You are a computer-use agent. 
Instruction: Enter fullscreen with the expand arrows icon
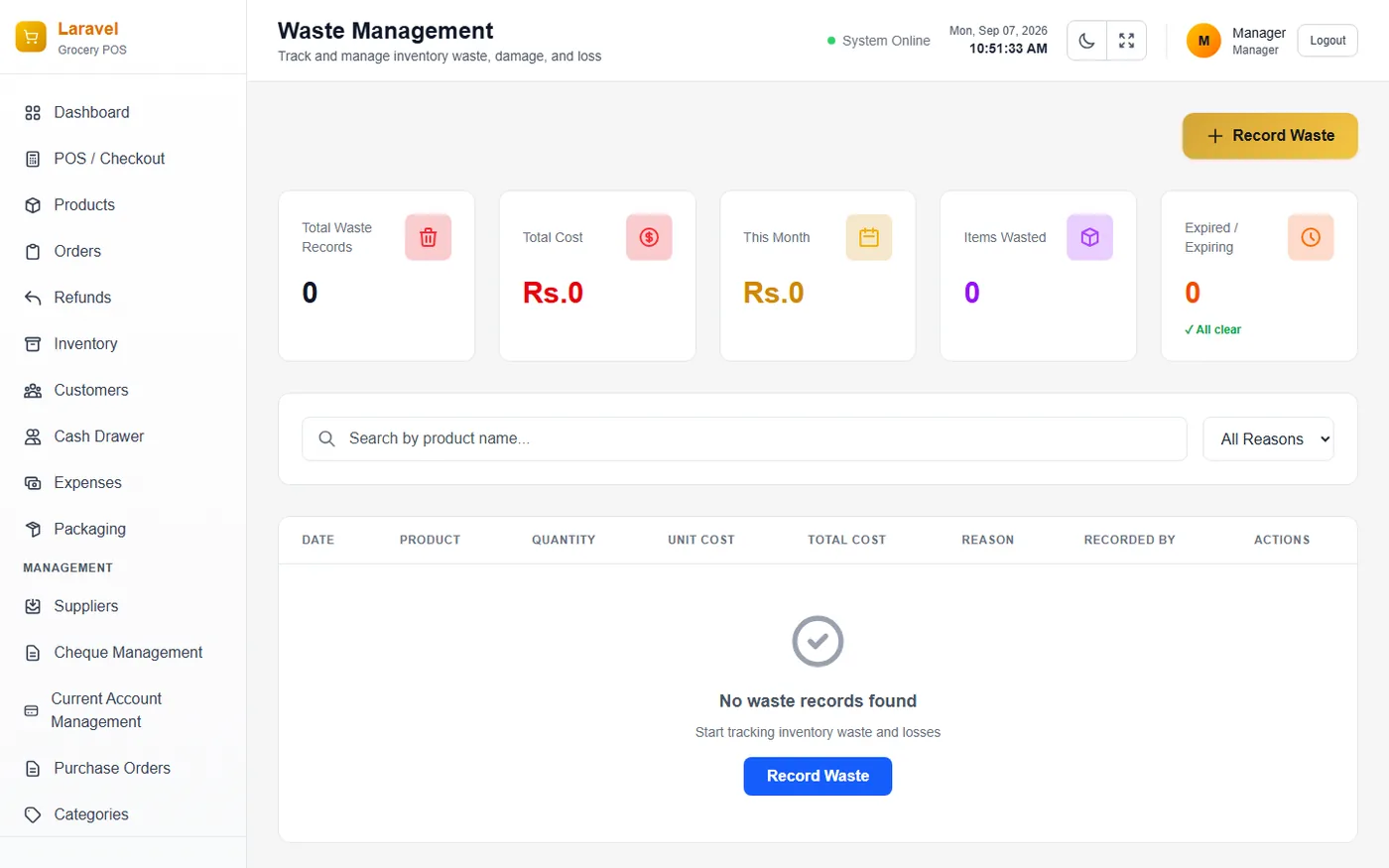click(1126, 41)
